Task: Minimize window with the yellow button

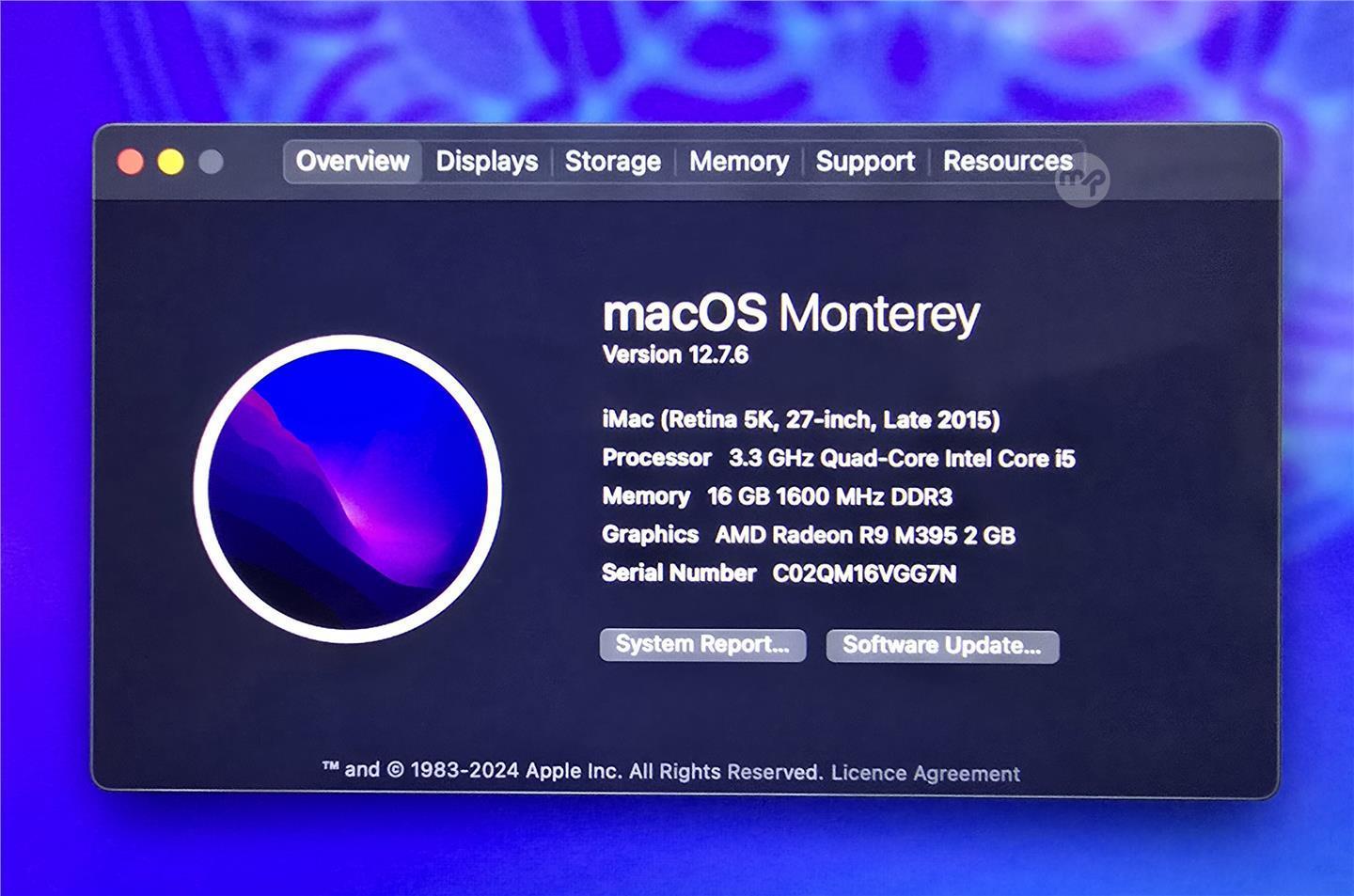Action: click(171, 163)
